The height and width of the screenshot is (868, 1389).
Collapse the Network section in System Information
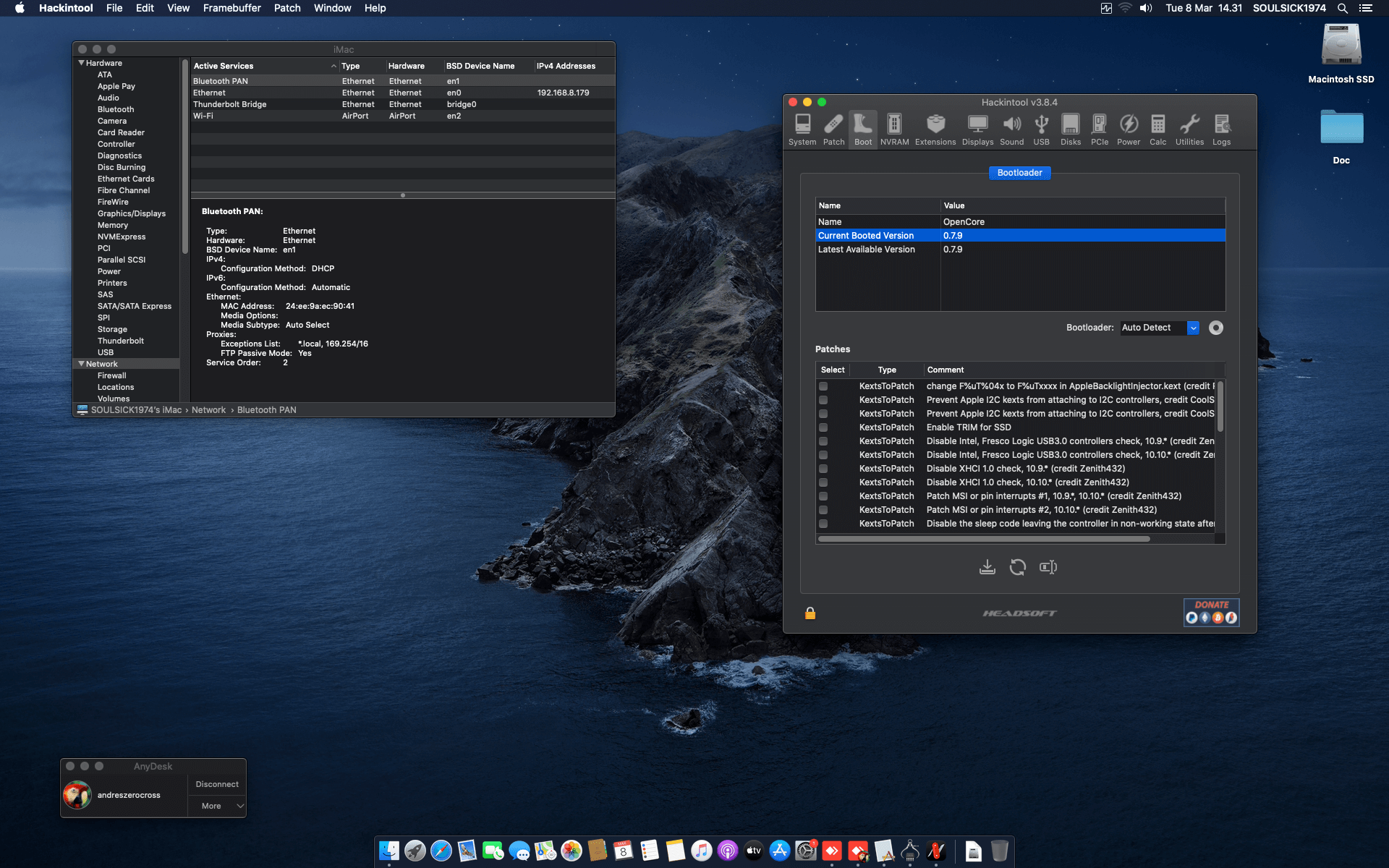click(x=81, y=364)
